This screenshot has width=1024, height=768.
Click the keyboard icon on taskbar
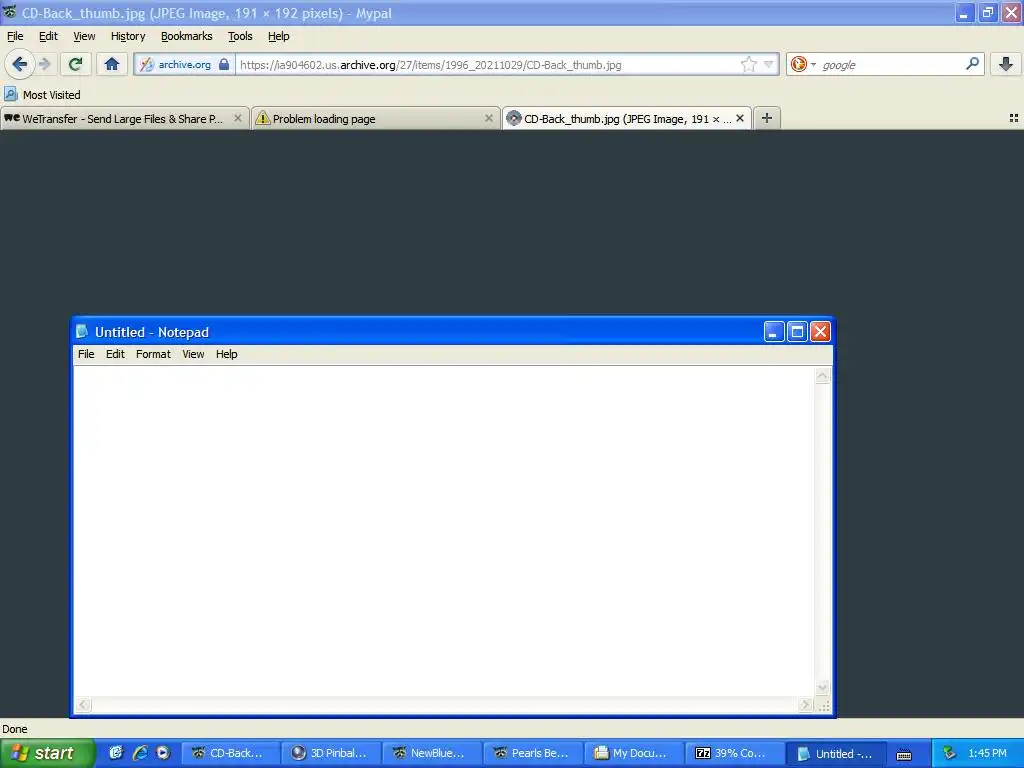pyautogui.click(x=904, y=754)
